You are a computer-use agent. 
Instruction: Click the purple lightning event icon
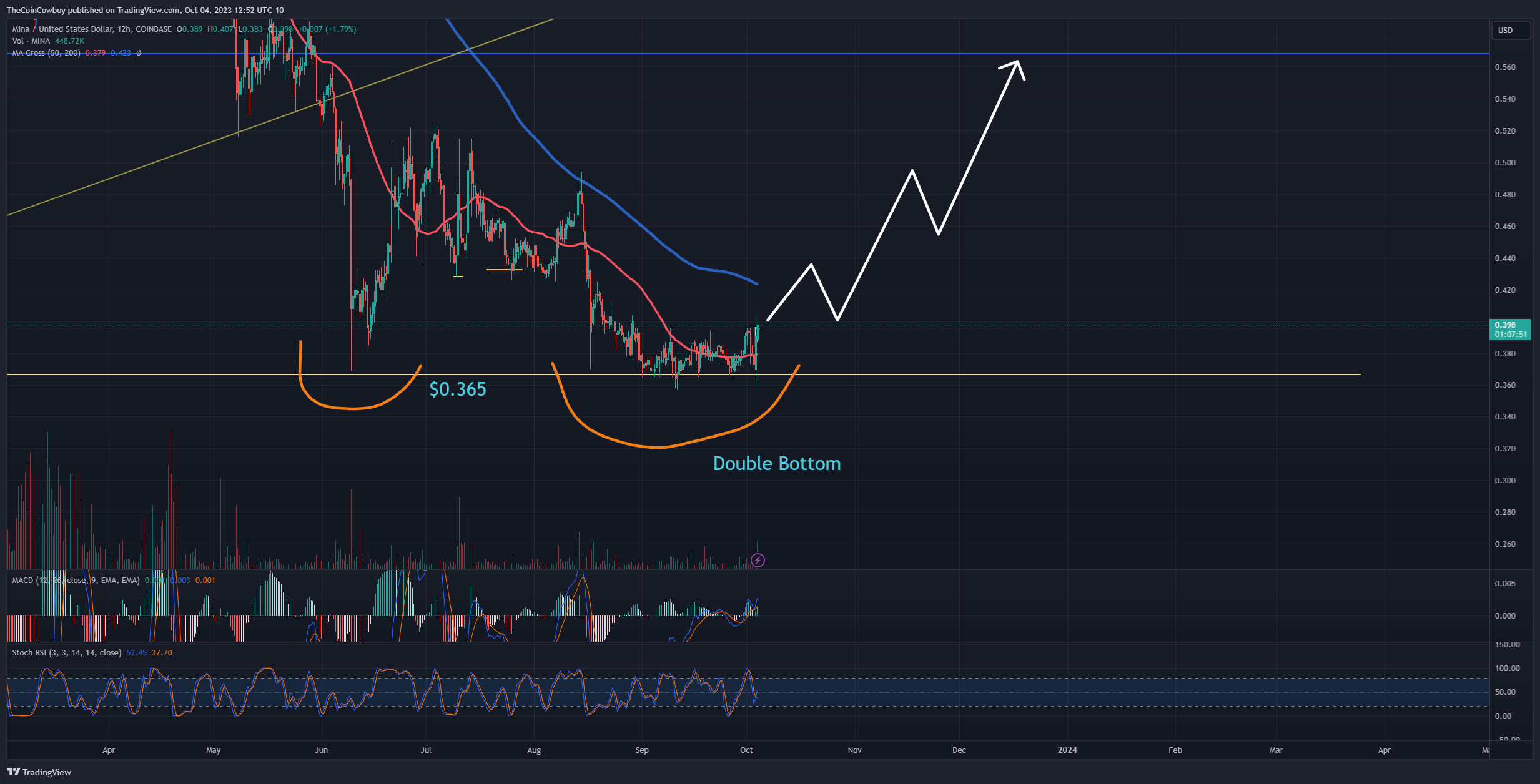[758, 560]
